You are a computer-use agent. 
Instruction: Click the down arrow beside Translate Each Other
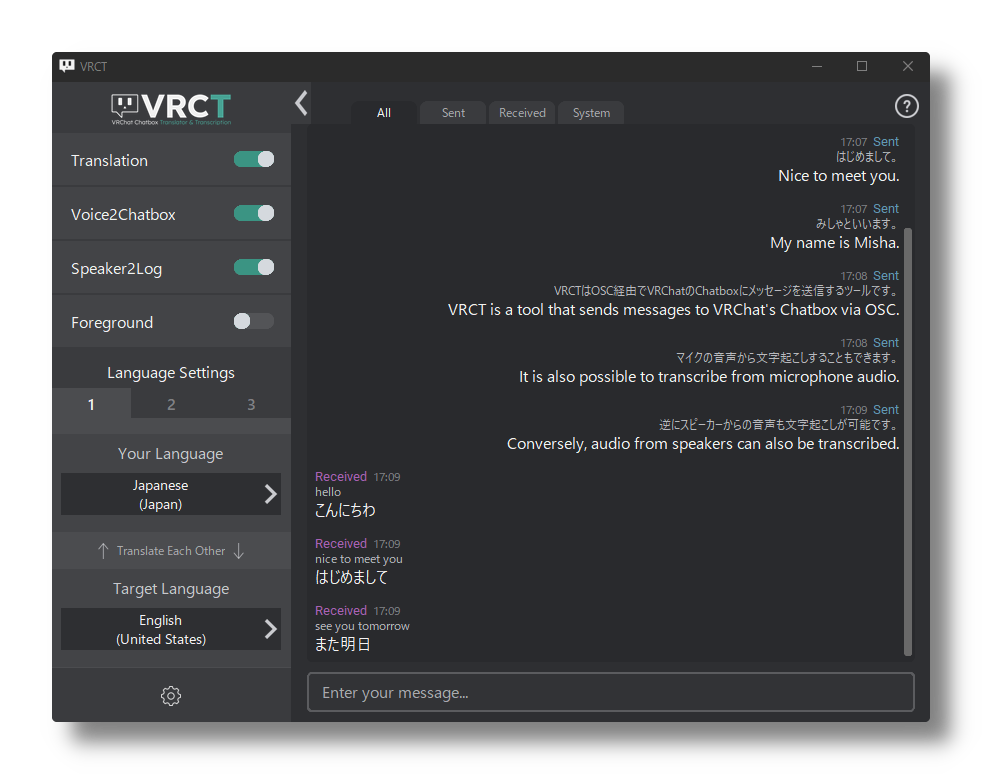pyautogui.click(x=239, y=551)
